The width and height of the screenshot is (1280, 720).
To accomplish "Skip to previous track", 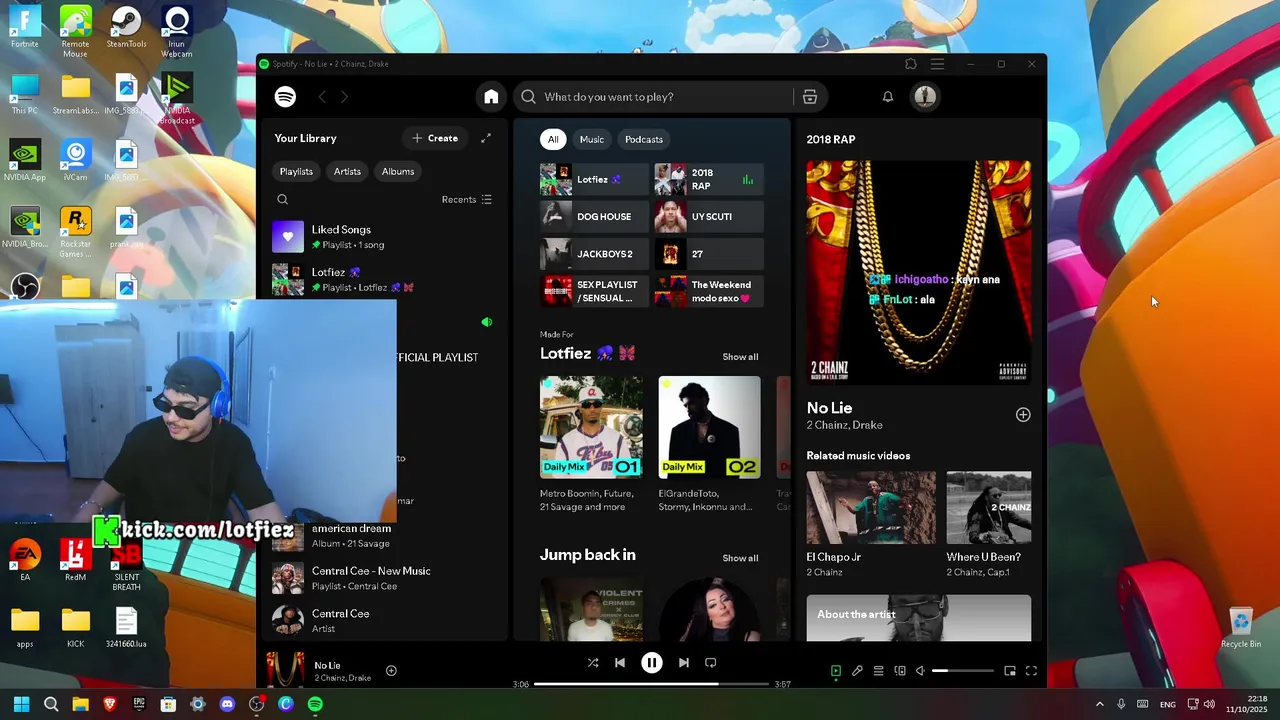I will 620,663.
